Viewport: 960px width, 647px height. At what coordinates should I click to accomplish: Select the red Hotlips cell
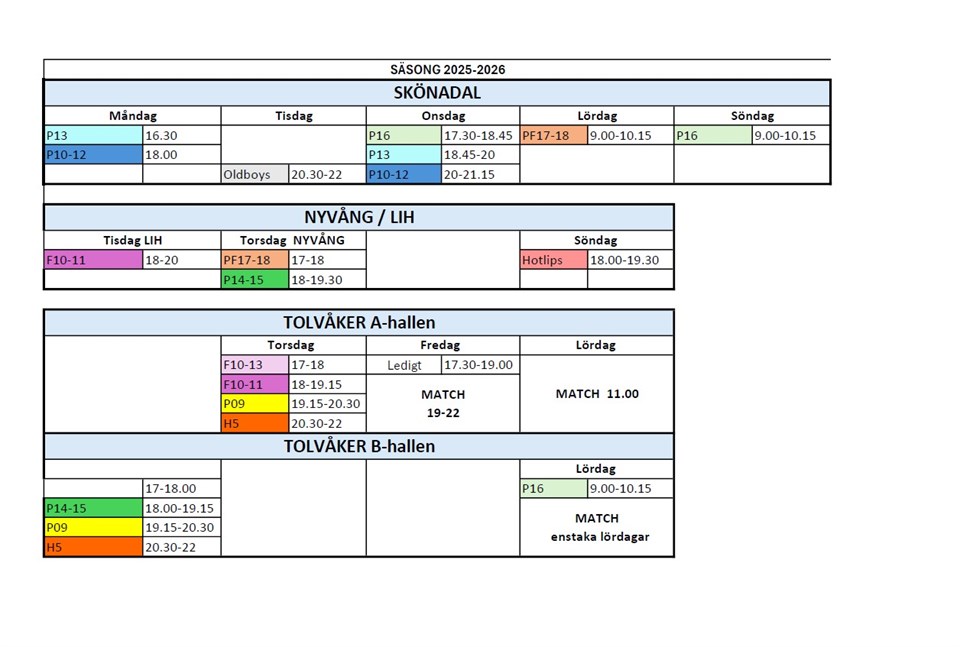(553, 260)
